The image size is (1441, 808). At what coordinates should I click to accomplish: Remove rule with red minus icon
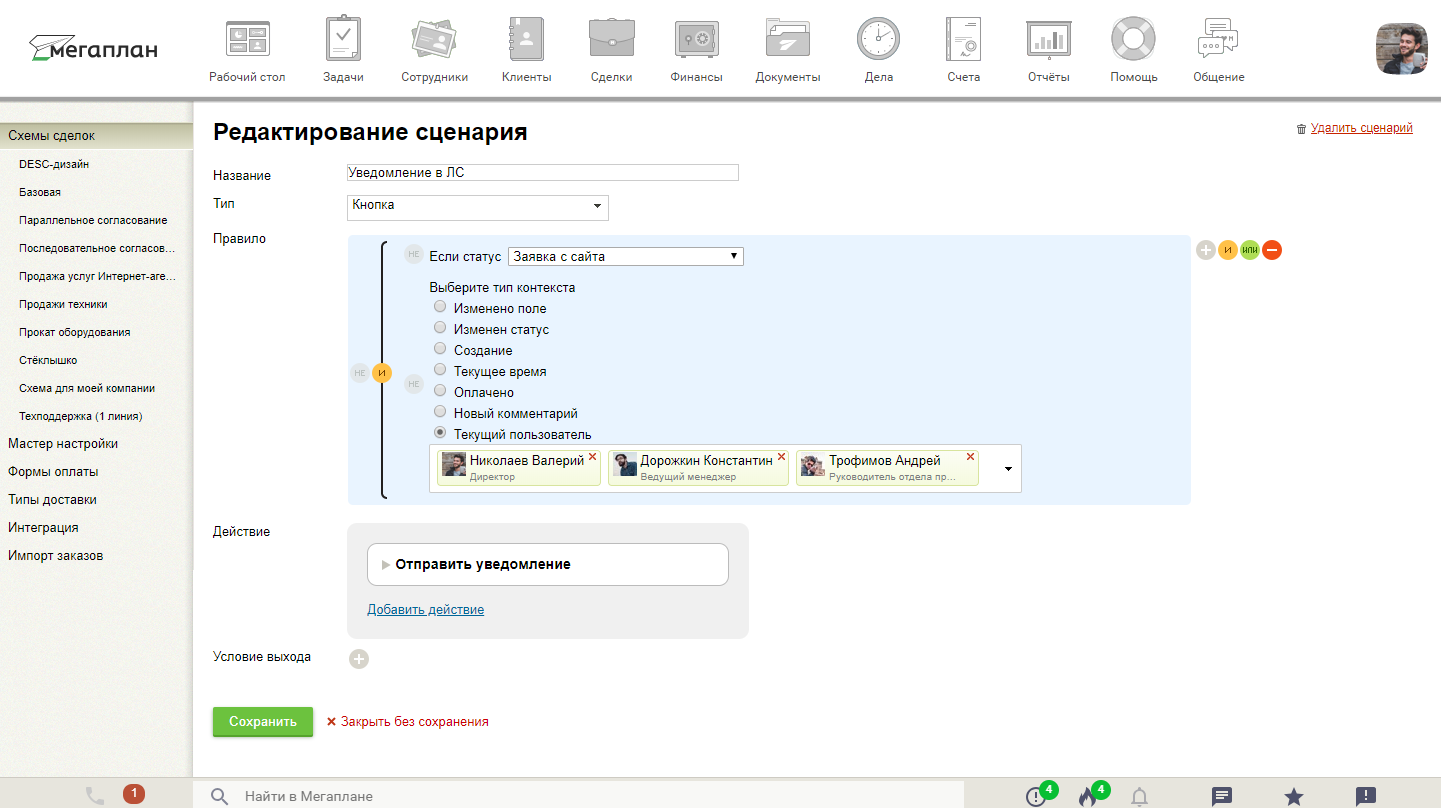tap(1272, 250)
